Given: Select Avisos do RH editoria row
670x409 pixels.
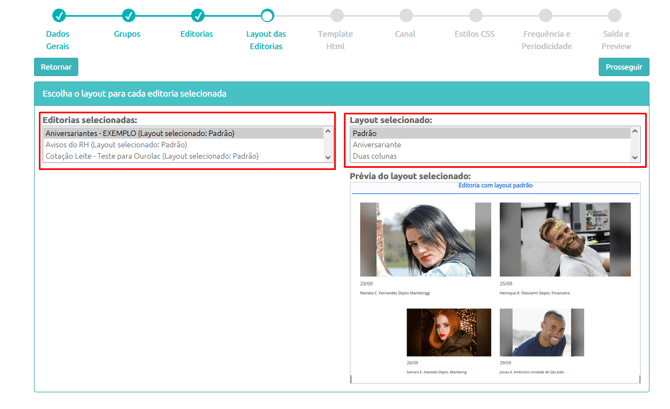Looking at the screenshot, I should 183,144.
